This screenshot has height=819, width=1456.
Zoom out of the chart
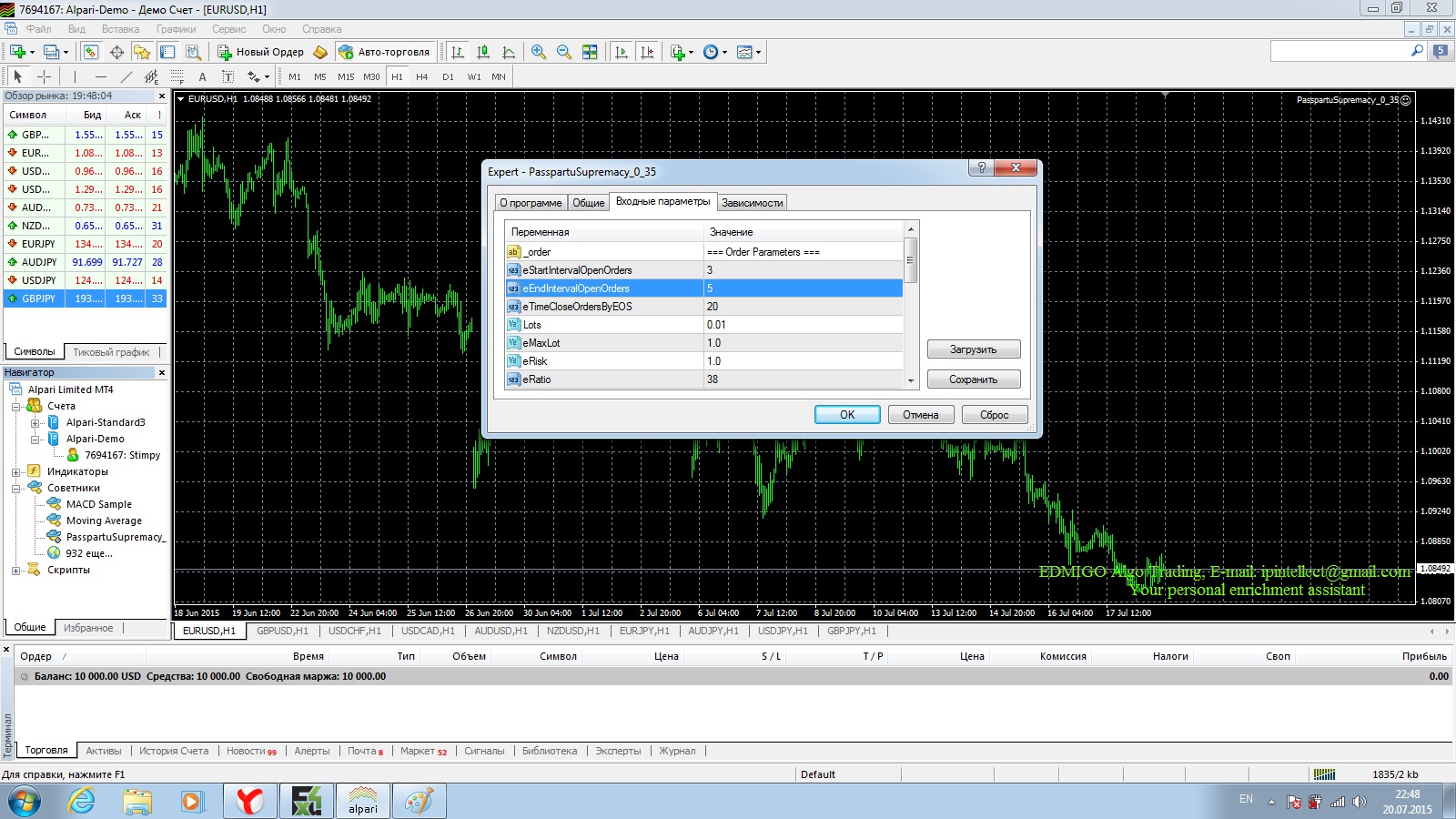click(564, 52)
